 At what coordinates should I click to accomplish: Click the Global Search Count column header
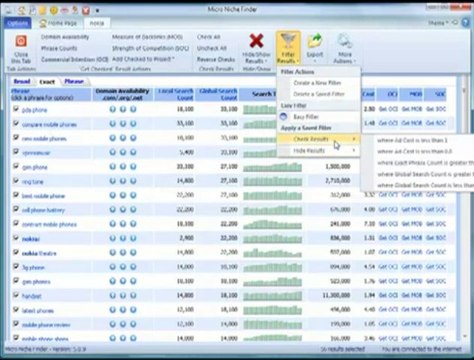point(218,94)
